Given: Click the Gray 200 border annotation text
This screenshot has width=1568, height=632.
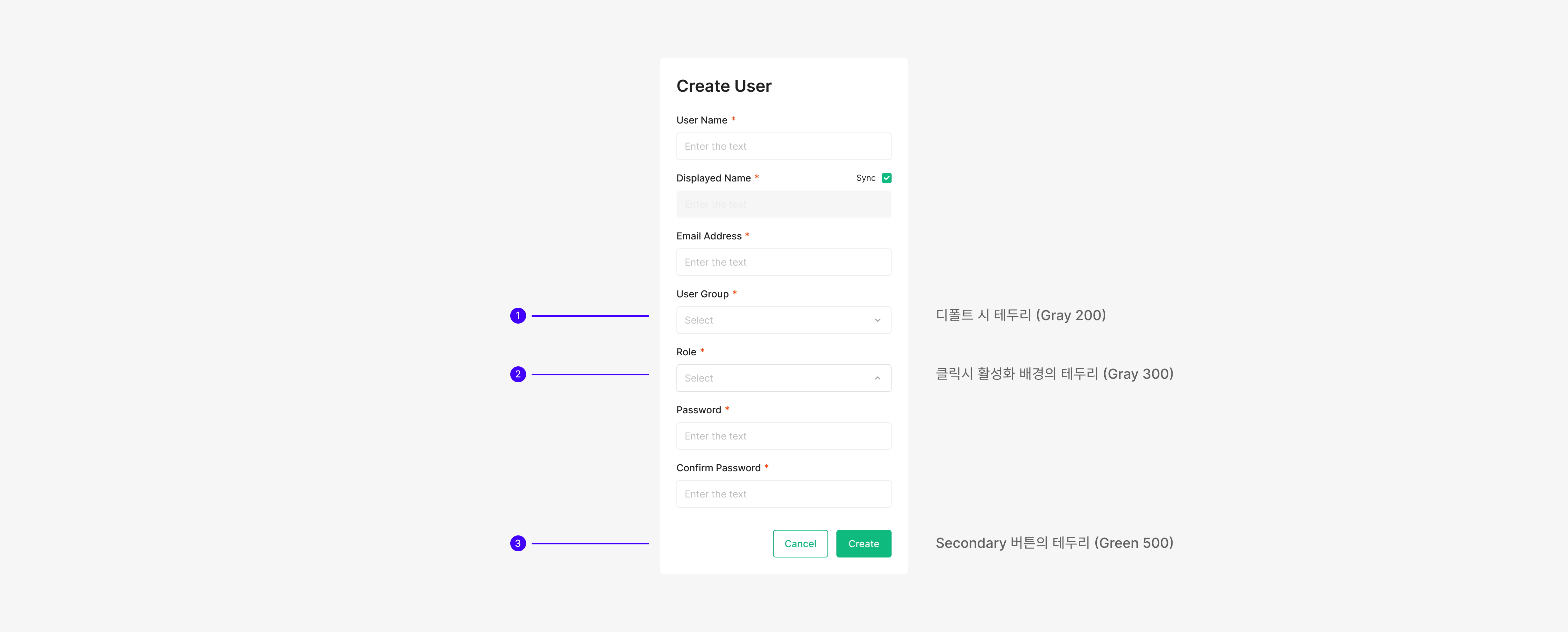Looking at the screenshot, I should click(x=1020, y=315).
